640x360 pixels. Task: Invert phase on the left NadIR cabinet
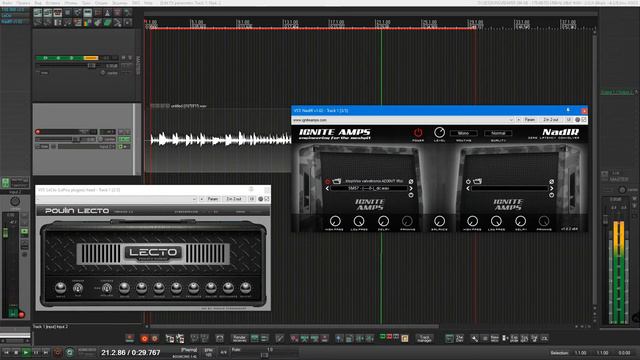point(411,181)
